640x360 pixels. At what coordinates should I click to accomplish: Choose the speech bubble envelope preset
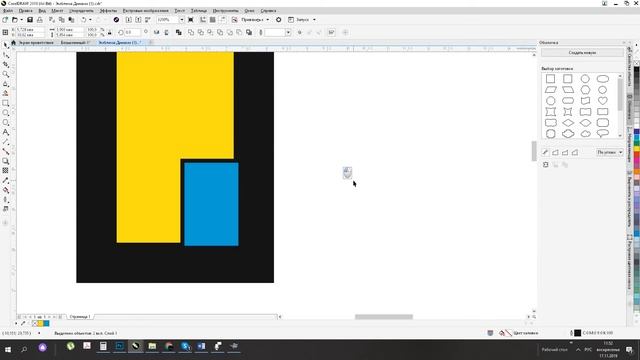tap(602, 133)
